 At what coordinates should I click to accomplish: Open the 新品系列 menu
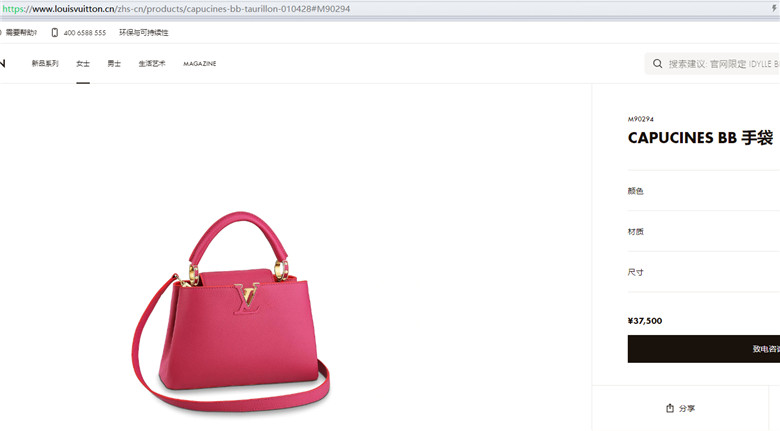[x=45, y=63]
